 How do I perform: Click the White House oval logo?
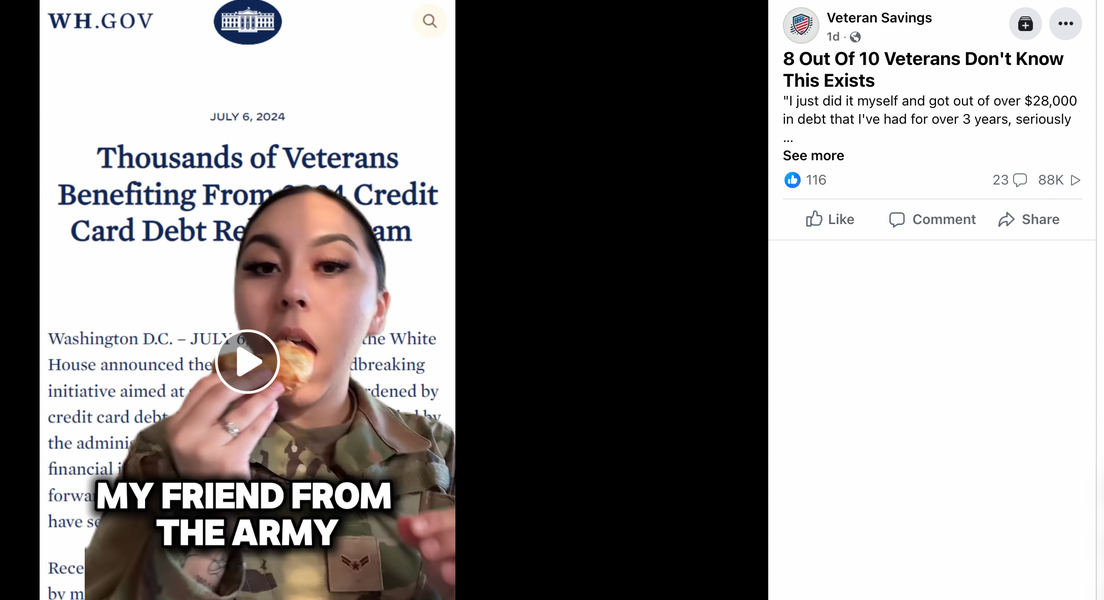(248, 22)
